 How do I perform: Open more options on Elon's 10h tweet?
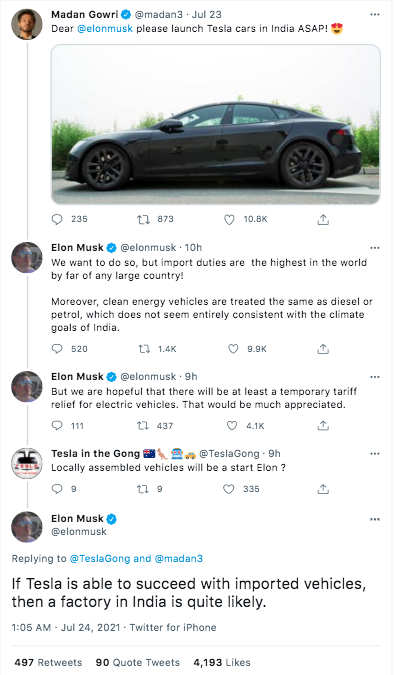(x=375, y=248)
